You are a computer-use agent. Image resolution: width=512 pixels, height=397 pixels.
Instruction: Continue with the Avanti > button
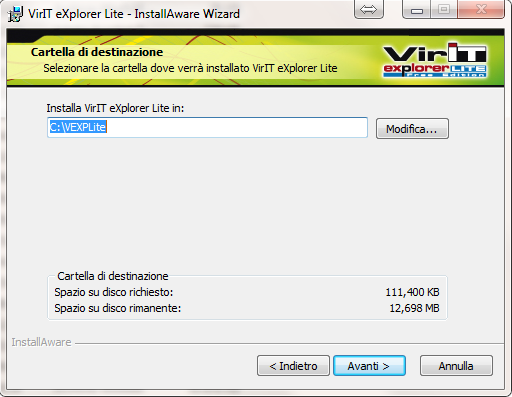pos(369,366)
